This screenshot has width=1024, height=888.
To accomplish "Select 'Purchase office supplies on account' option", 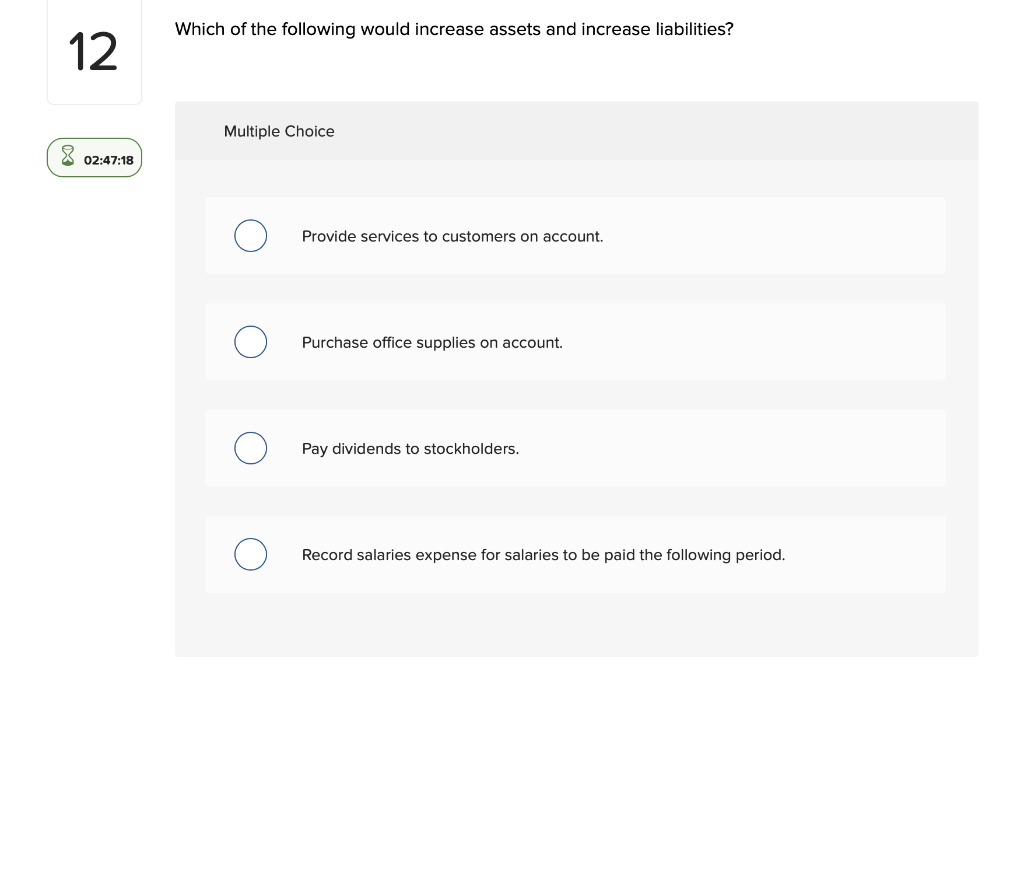I will coord(250,342).
